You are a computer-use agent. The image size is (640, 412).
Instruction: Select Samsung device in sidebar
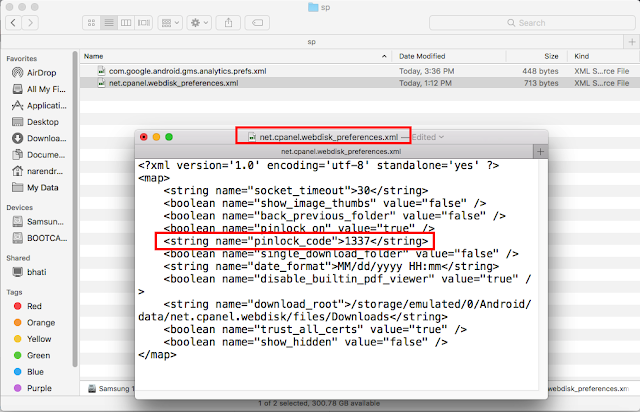click(x=38, y=222)
